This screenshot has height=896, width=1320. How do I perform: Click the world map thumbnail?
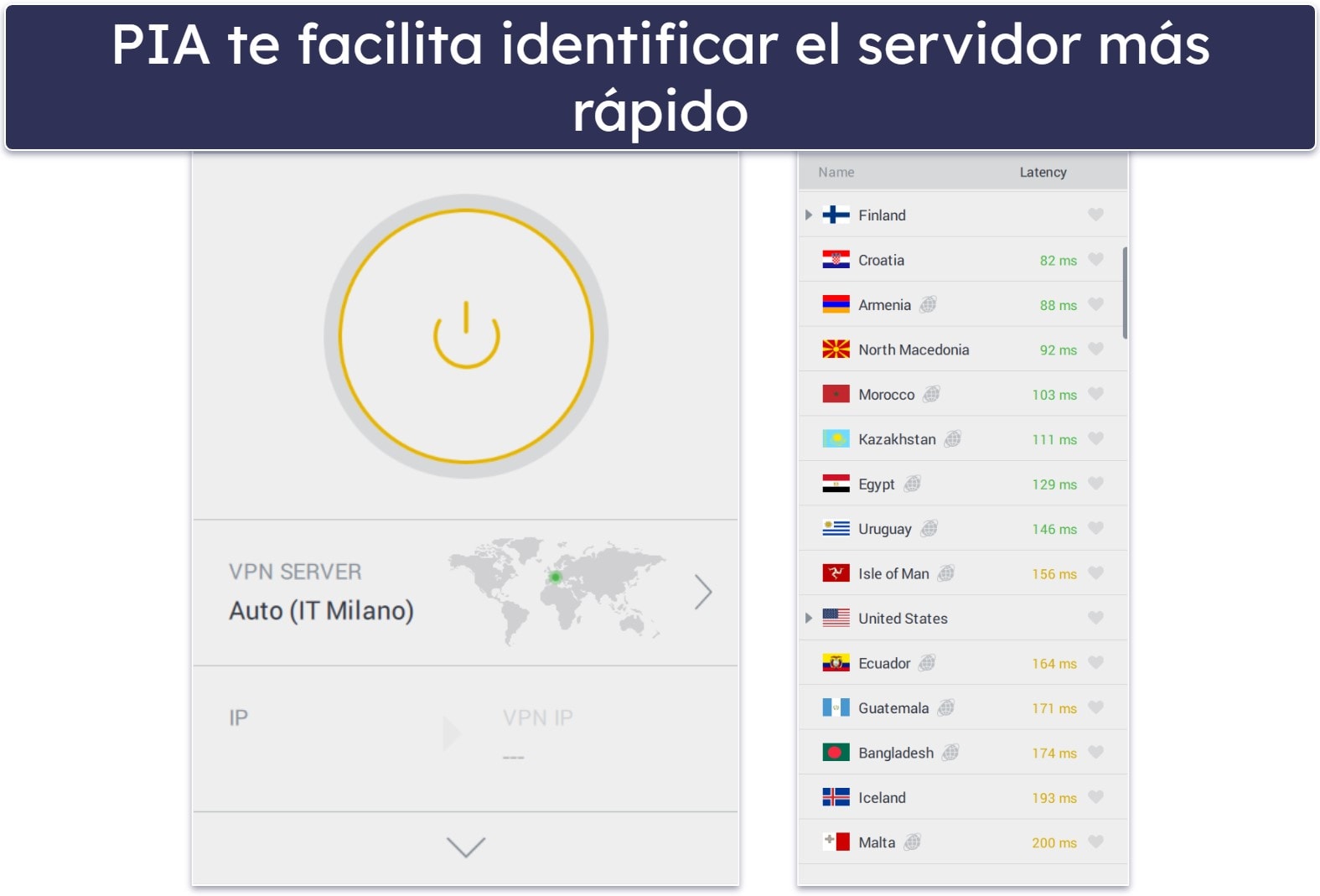click(558, 591)
